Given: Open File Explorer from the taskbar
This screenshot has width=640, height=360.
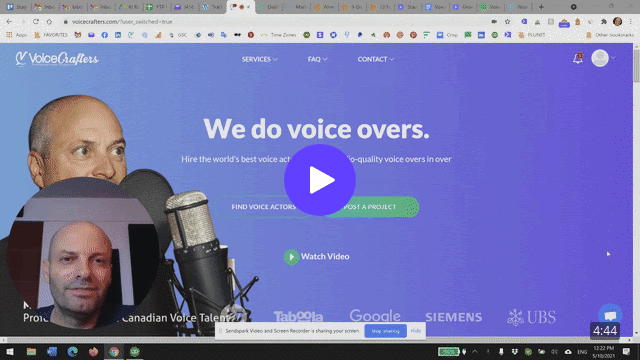Looking at the screenshot, I should pyautogui.click(x=31, y=351).
